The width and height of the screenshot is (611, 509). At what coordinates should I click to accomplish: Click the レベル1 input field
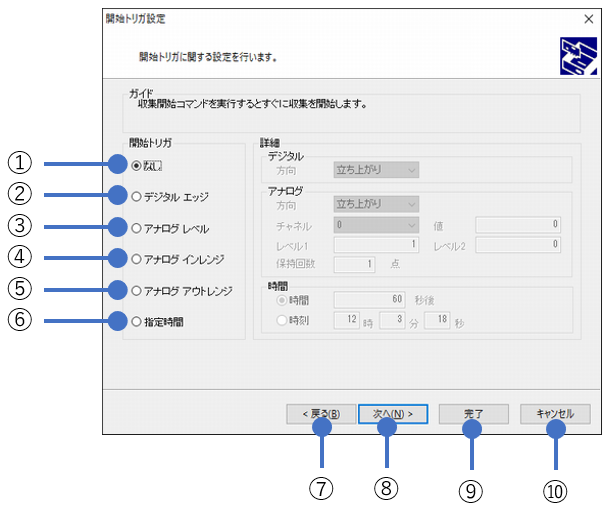[x=377, y=245]
